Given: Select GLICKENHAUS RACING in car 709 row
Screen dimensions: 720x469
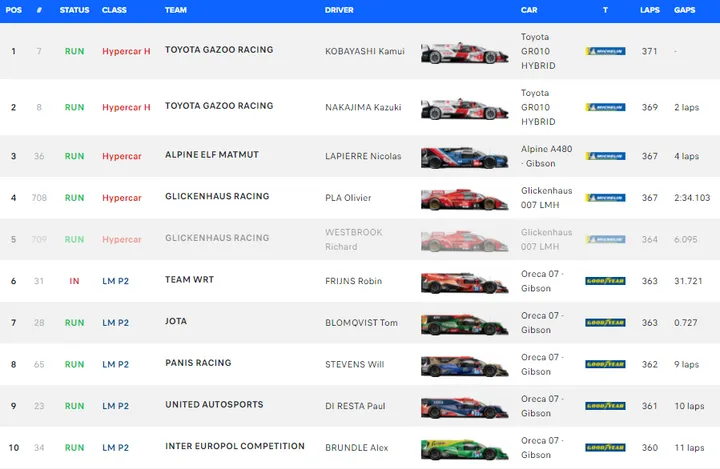Looking at the screenshot, I should [217, 238].
